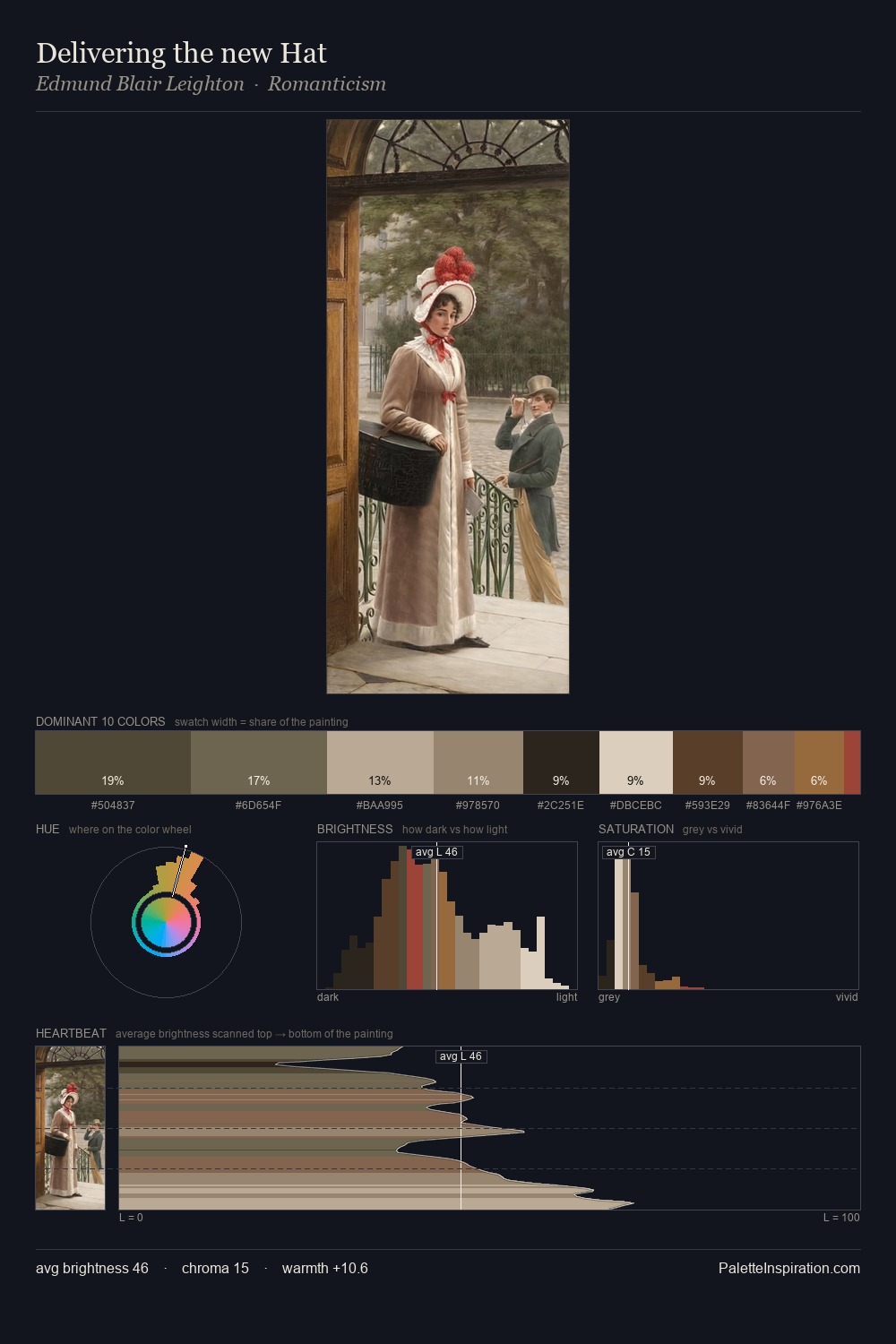The height and width of the screenshot is (1344, 896).
Task: Click the '#83644F' hex code text
Action: [x=769, y=806]
